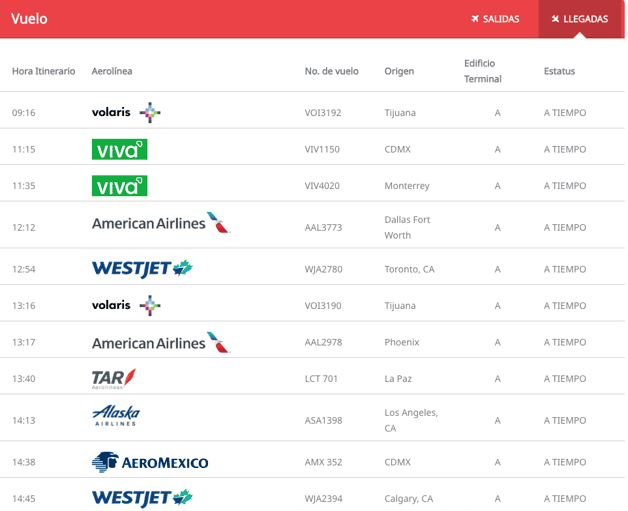Select the Llegadas tab
Screen dimensions: 628x511
579,19
